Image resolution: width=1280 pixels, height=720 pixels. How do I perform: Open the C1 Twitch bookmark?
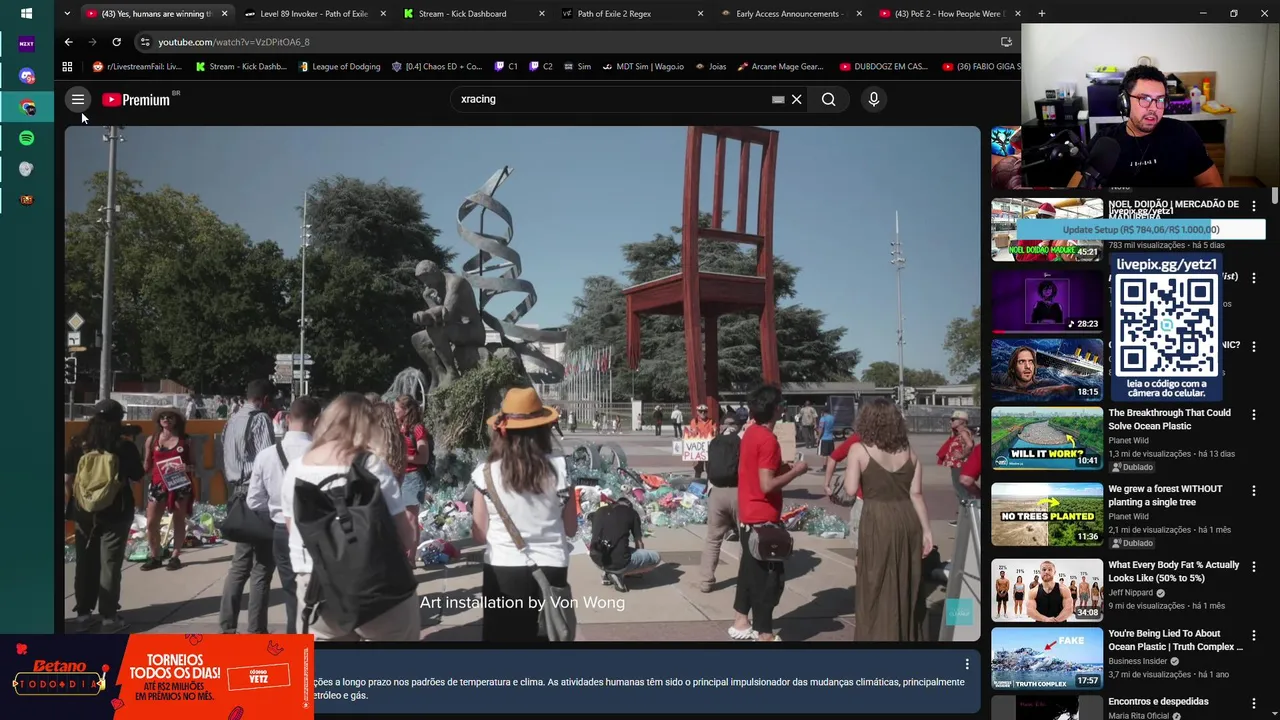point(506,67)
